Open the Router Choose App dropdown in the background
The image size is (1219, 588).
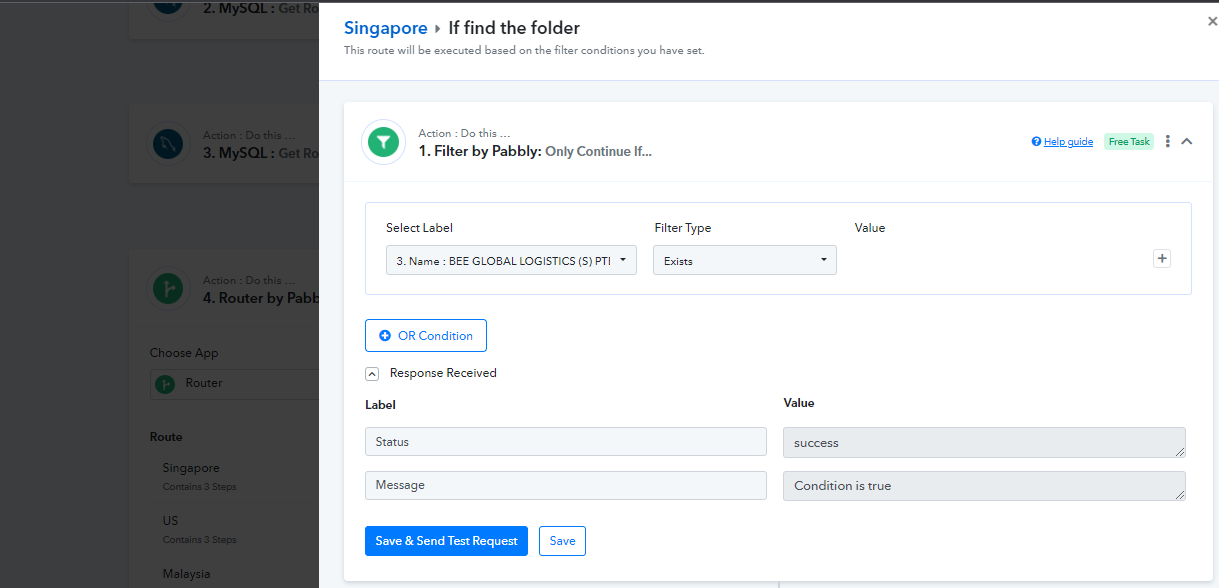point(235,383)
